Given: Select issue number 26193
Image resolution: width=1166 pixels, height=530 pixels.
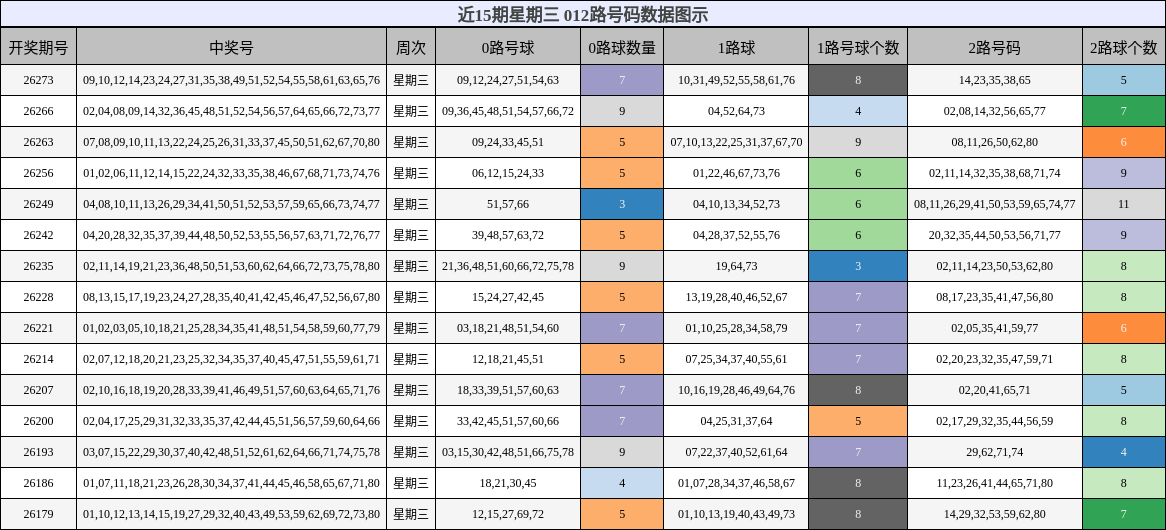Looking at the screenshot, I should pos(38,452).
